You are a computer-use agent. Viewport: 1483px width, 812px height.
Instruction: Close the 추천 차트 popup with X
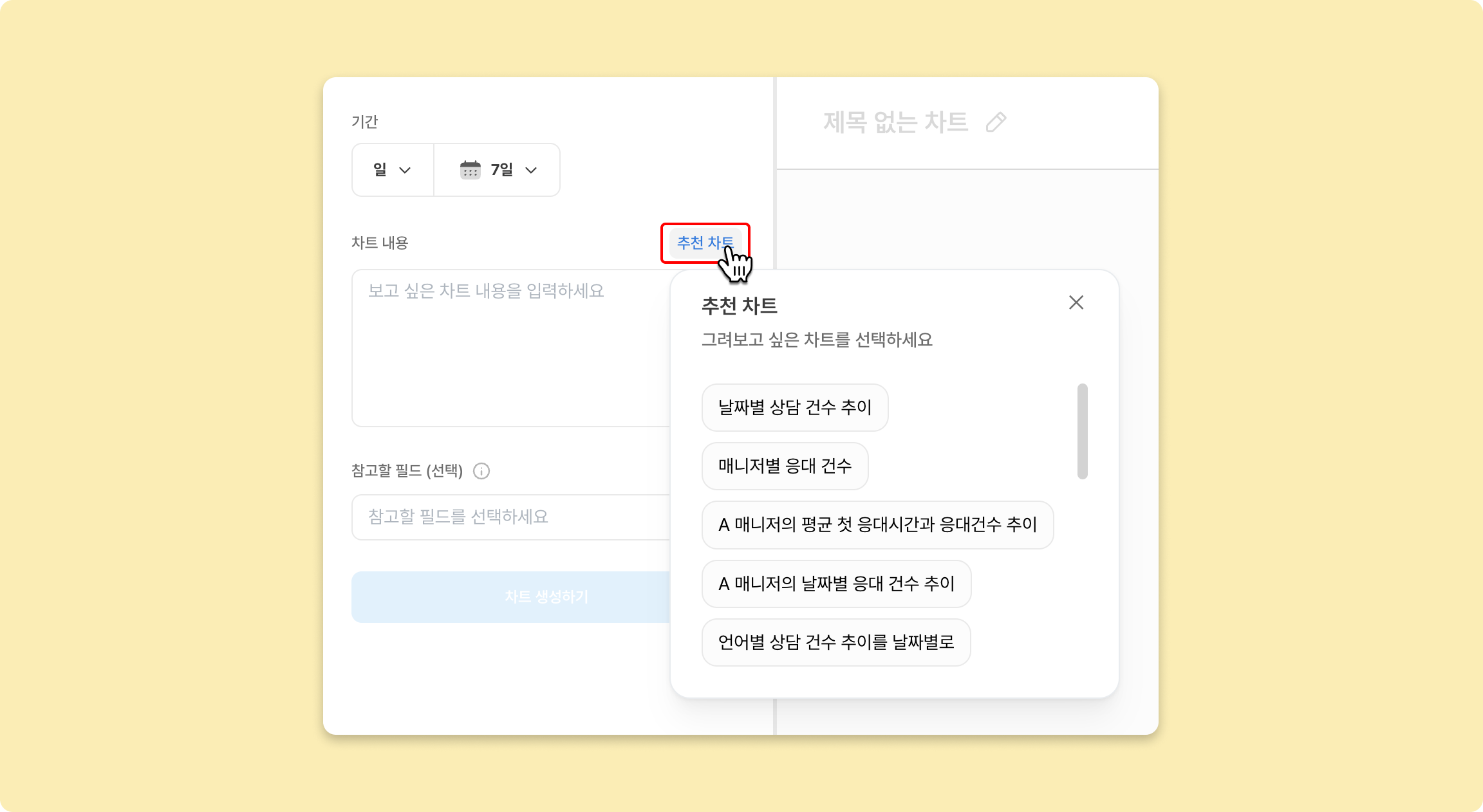1076,302
